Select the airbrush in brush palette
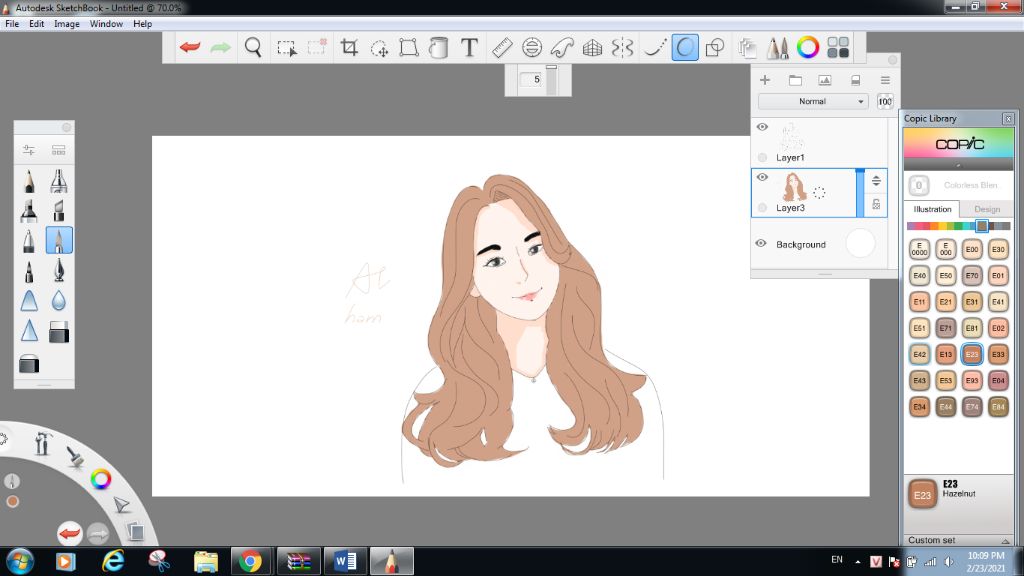Screen dimensions: 1024x576 (x=59, y=181)
